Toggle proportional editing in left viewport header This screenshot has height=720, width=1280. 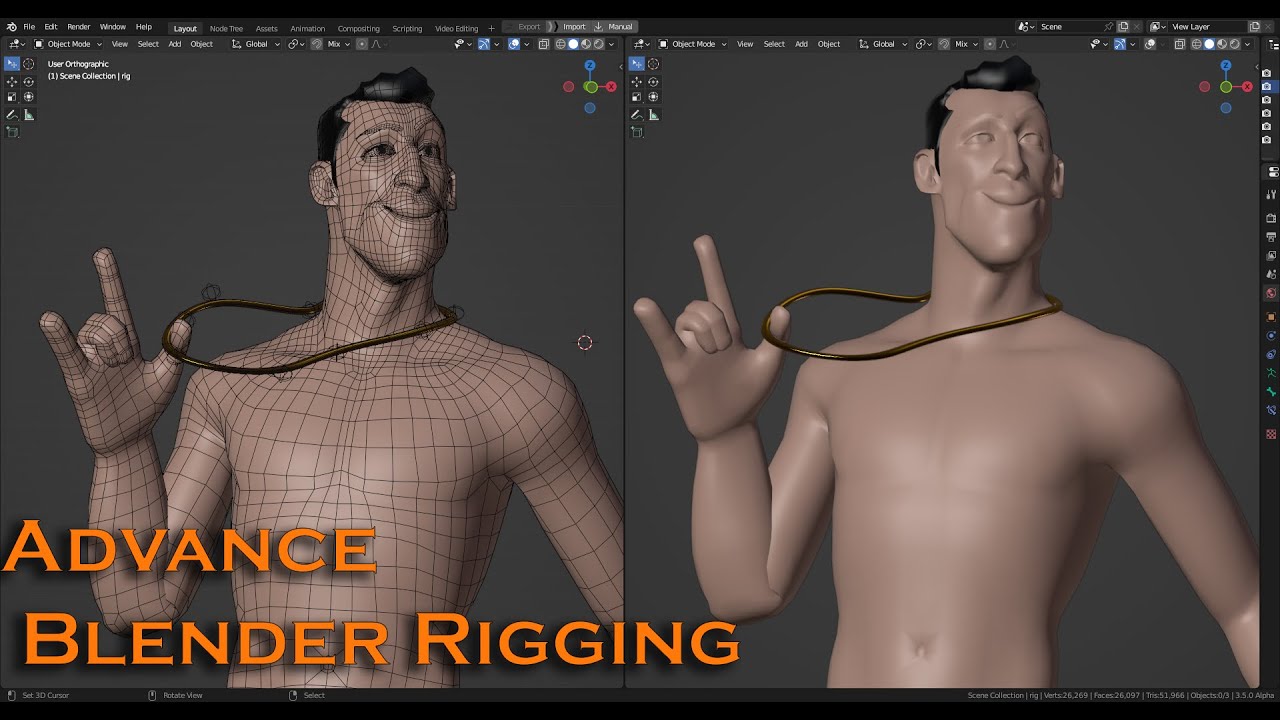[362, 44]
